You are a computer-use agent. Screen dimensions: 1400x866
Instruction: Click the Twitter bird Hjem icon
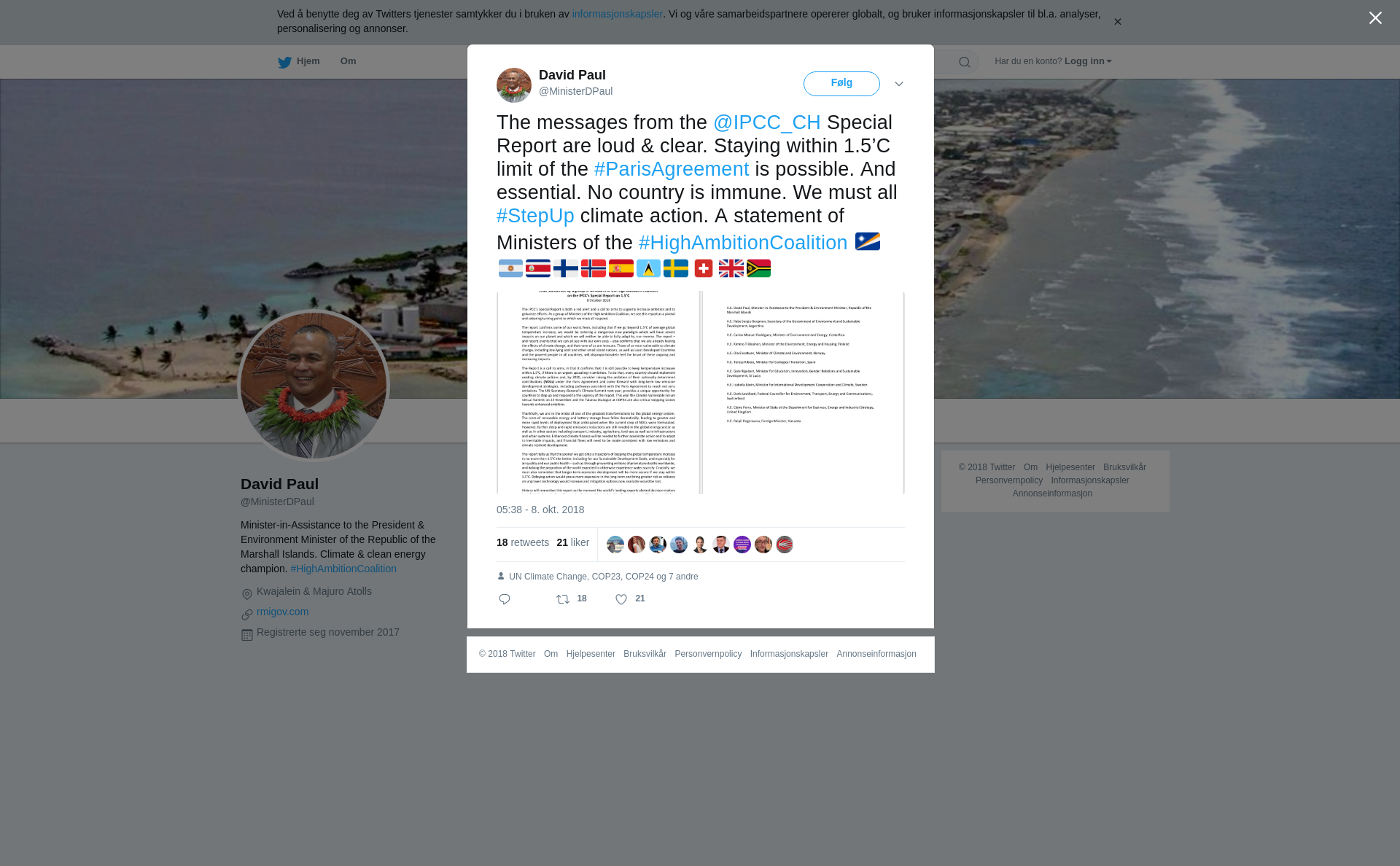click(284, 62)
